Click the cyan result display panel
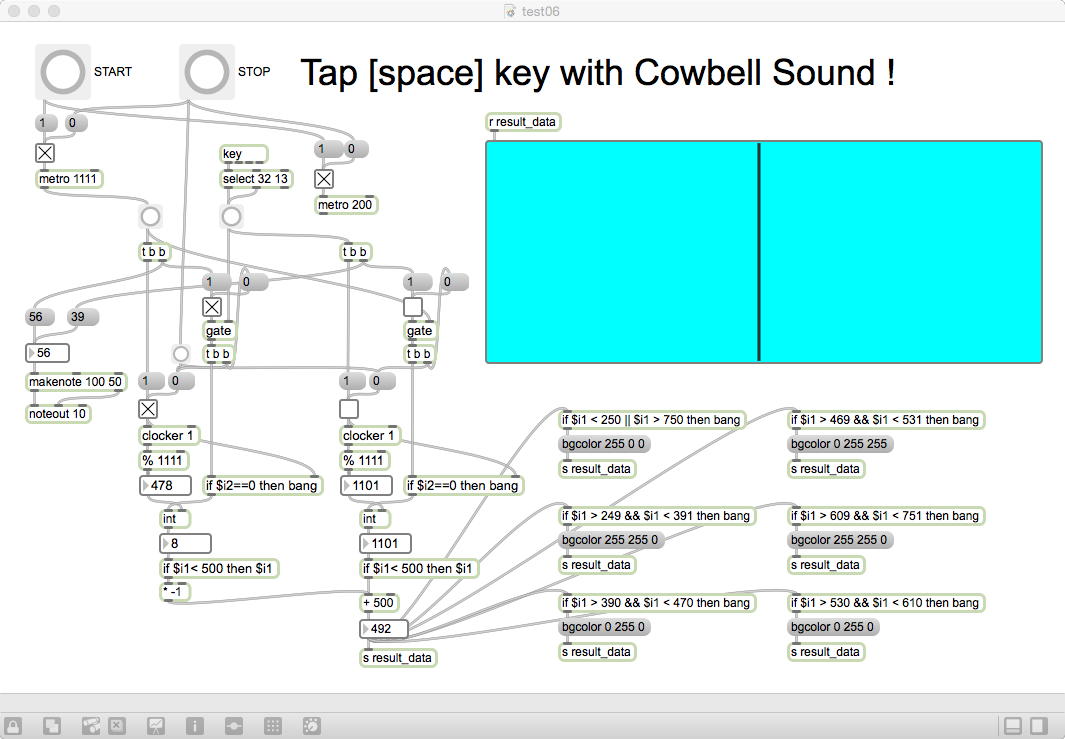Screen dimensions: 1065x739 pyautogui.click(x=764, y=252)
